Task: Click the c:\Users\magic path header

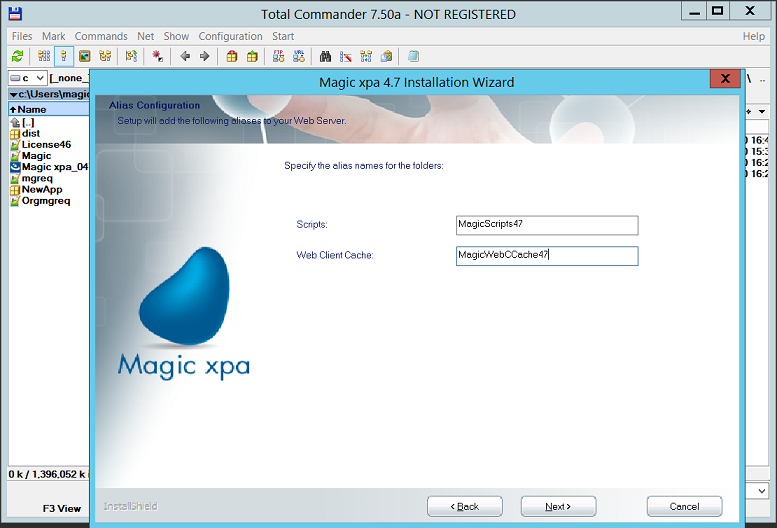Action: [49, 94]
